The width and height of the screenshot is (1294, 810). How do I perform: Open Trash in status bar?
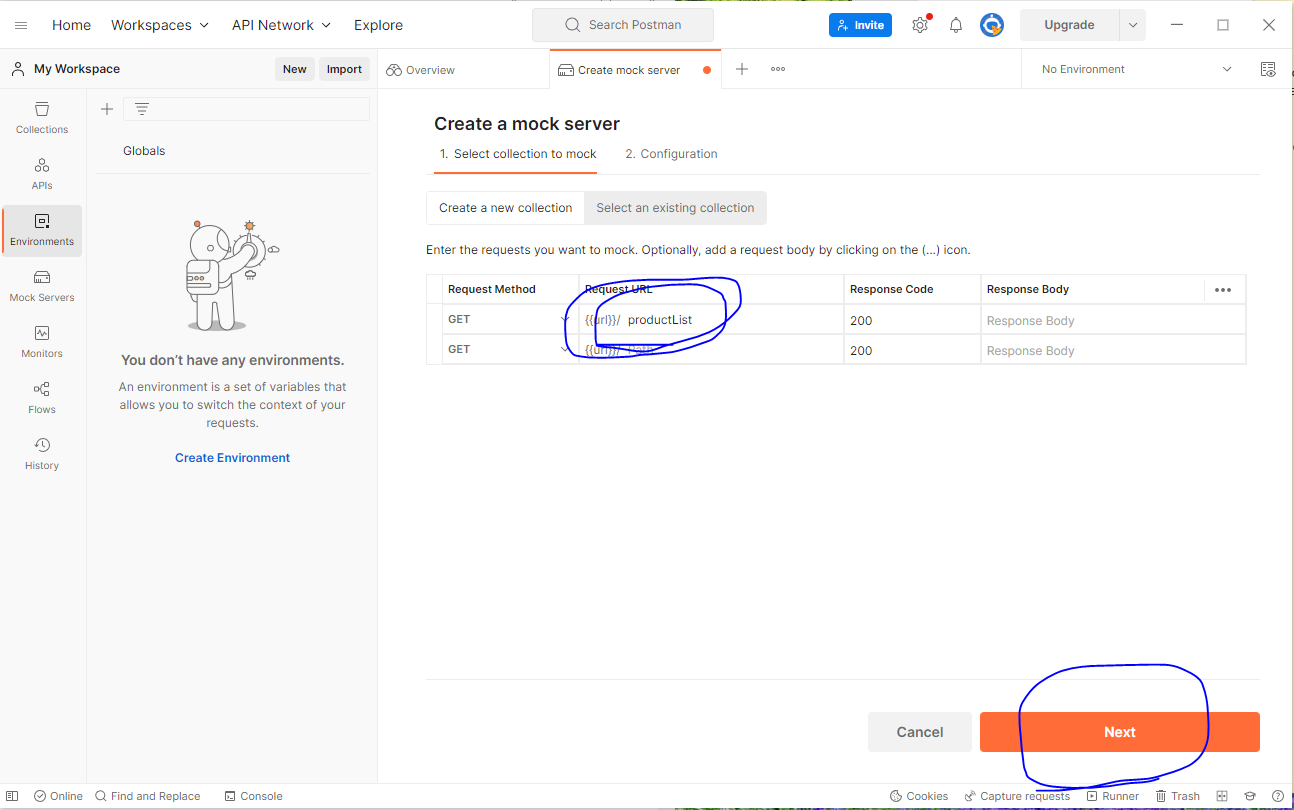pyautogui.click(x=1177, y=796)
